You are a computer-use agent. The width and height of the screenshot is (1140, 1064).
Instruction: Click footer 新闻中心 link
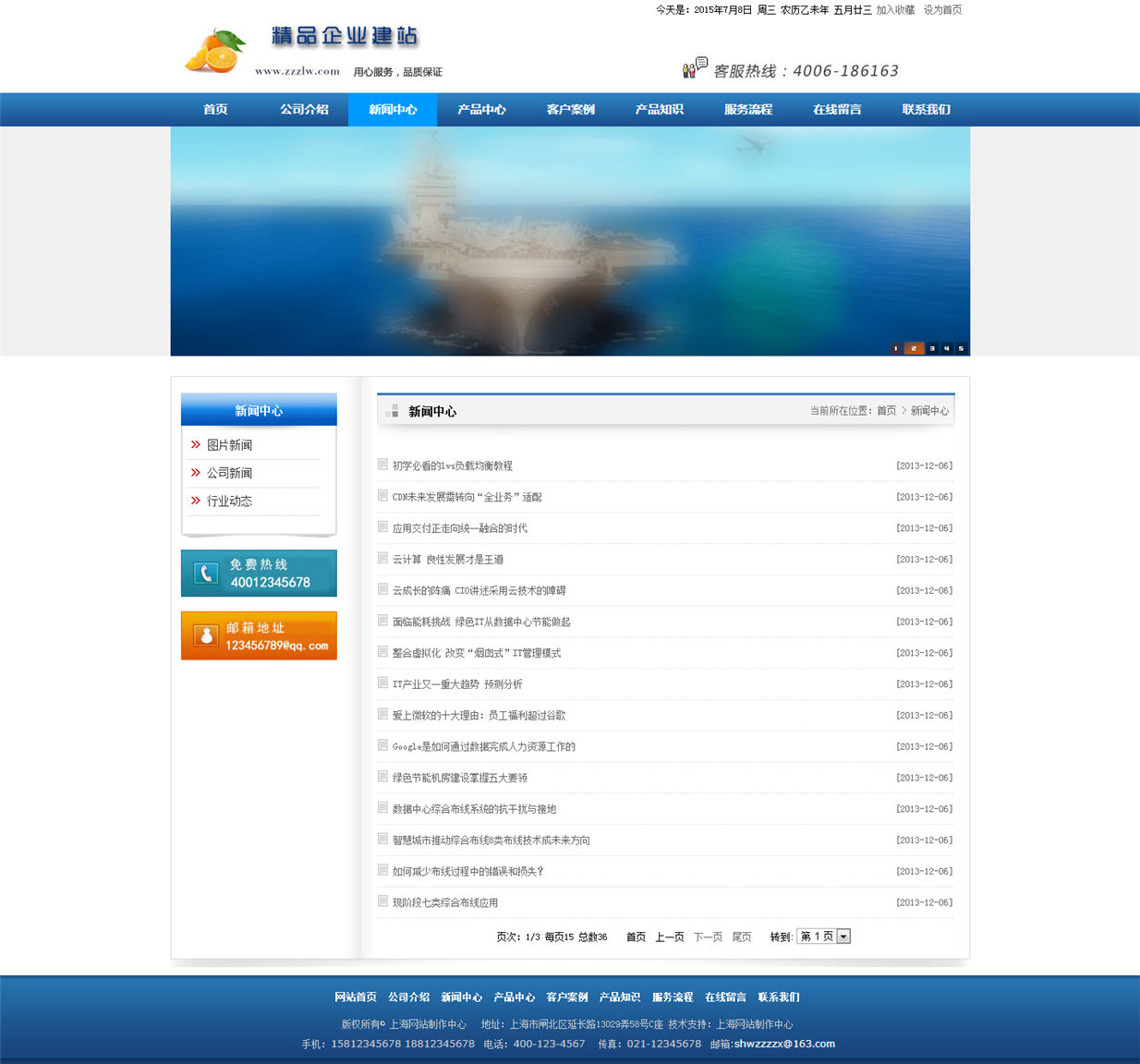point(461,997)
